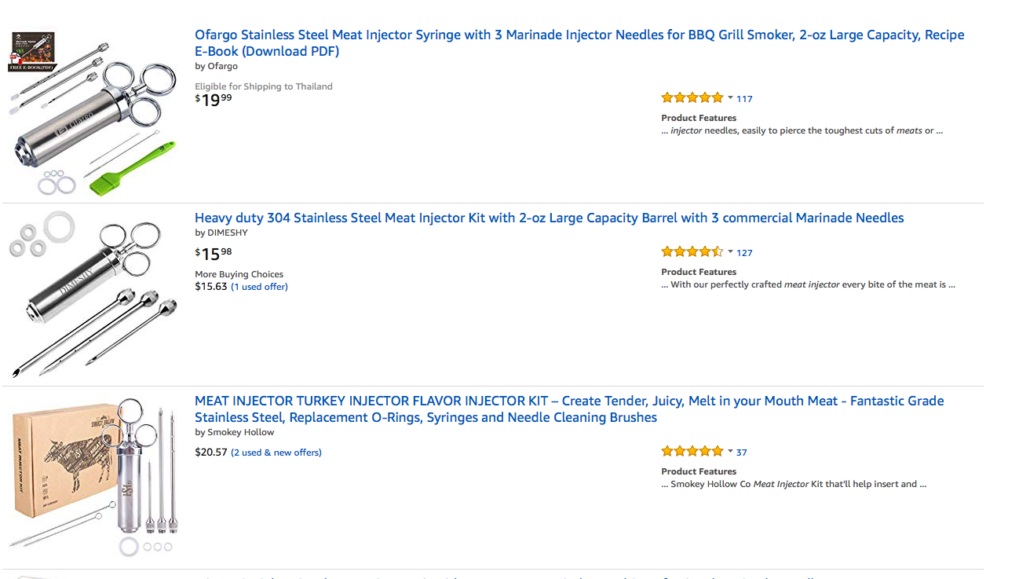The width and height of the screenshot is (1030, 579).
Task: View the 37 customer reviews
Action: [x=742, y=452]
